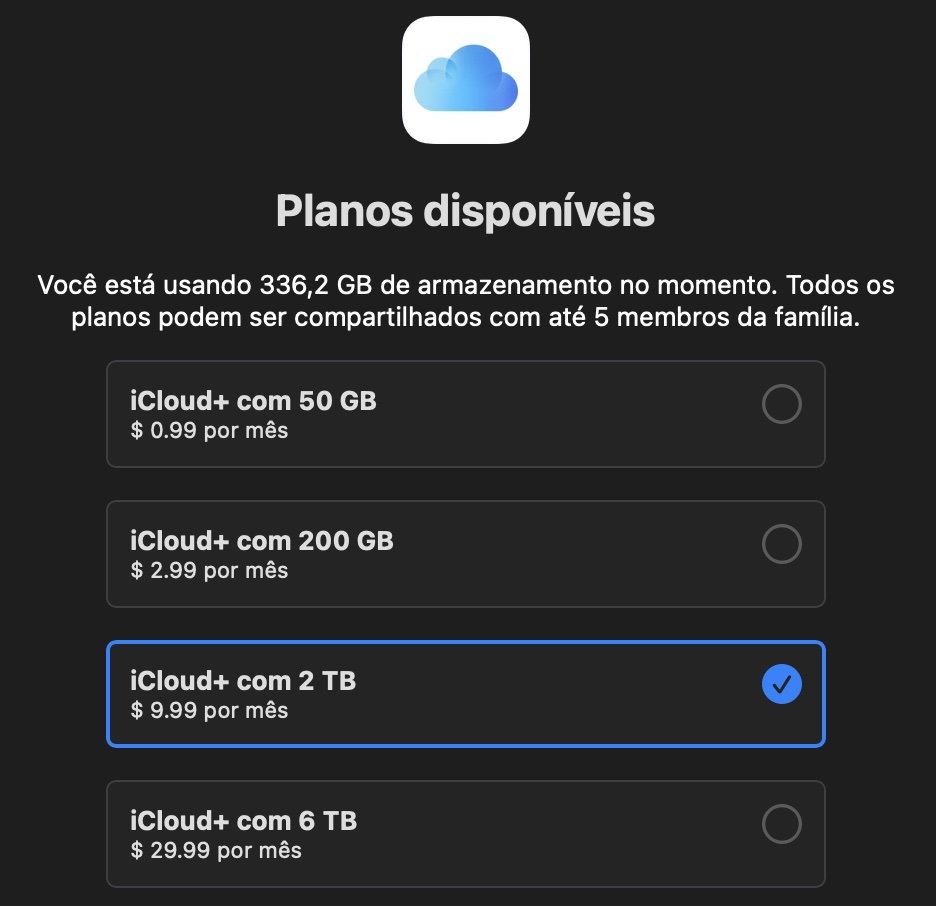Click the '$ 9.99 por mês' price label
936x906 pixels.
click(x=211, y=710)
